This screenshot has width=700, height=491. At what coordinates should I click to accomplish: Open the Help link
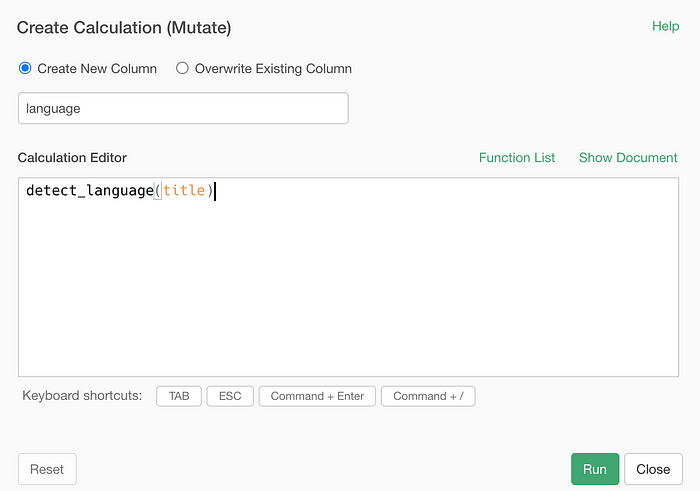(665, 26)
